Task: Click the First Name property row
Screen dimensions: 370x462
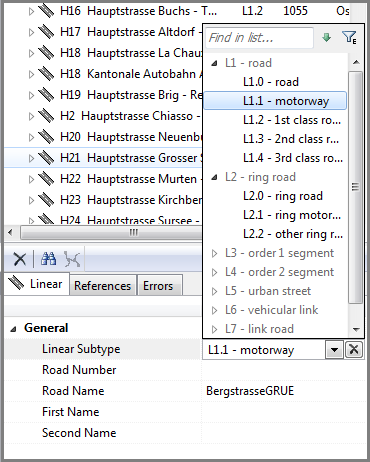Action: tap(185, 412)
